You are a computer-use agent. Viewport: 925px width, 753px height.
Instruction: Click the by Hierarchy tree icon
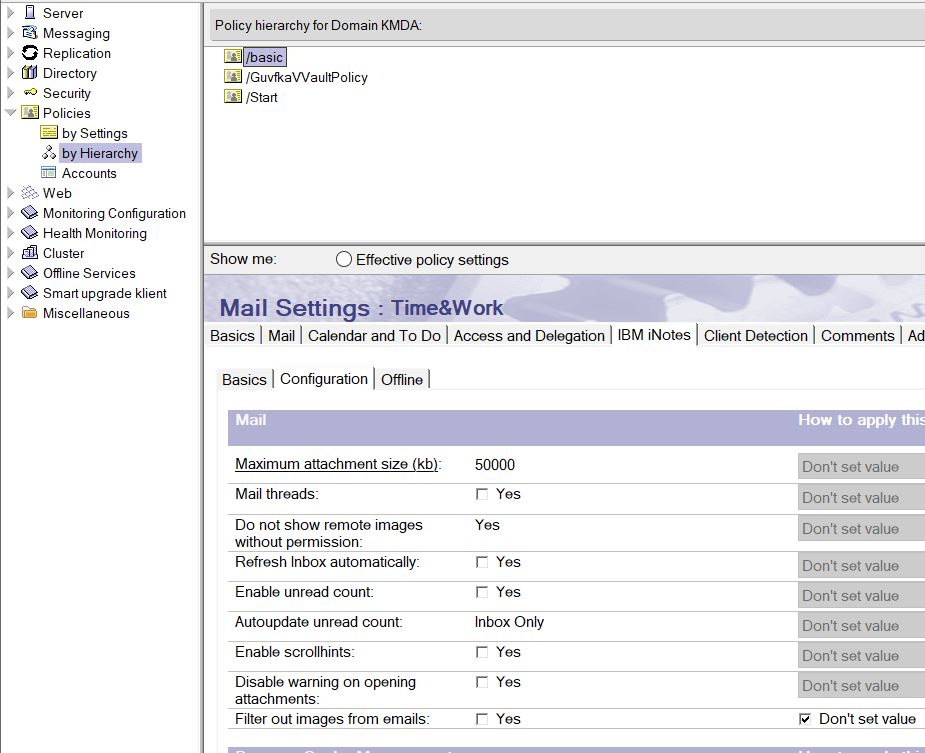click(49, 153)
